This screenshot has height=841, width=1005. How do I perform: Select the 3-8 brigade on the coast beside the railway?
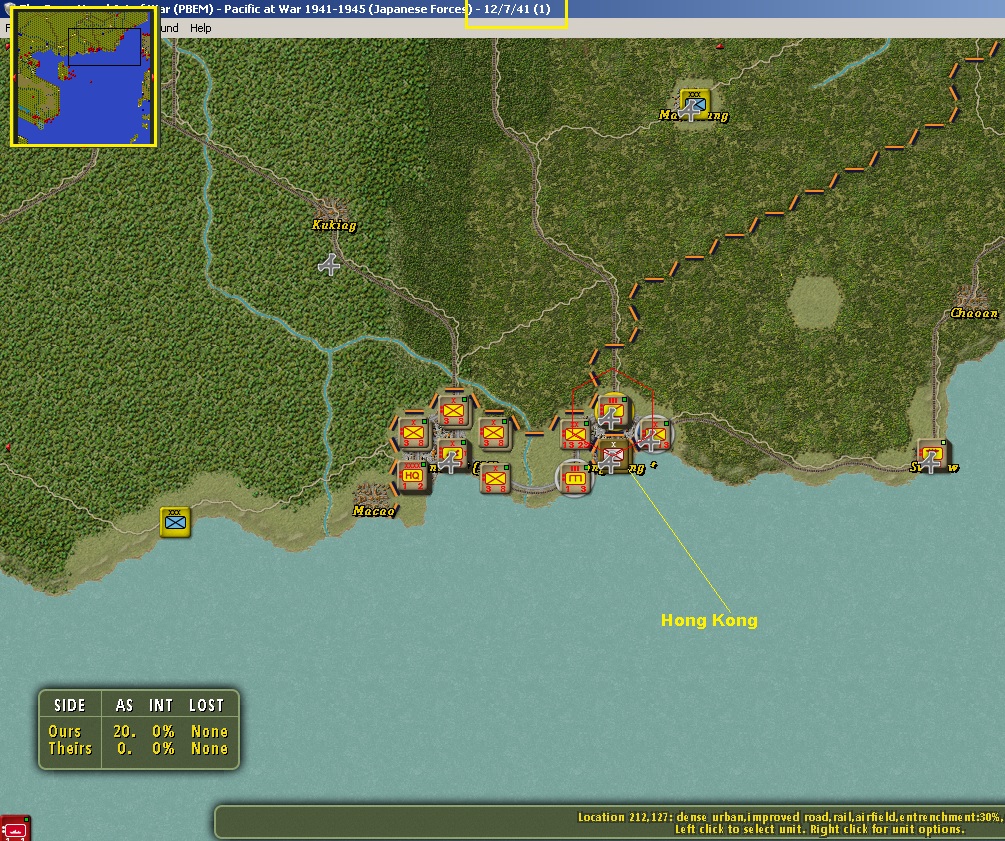(x=495, y=478)
